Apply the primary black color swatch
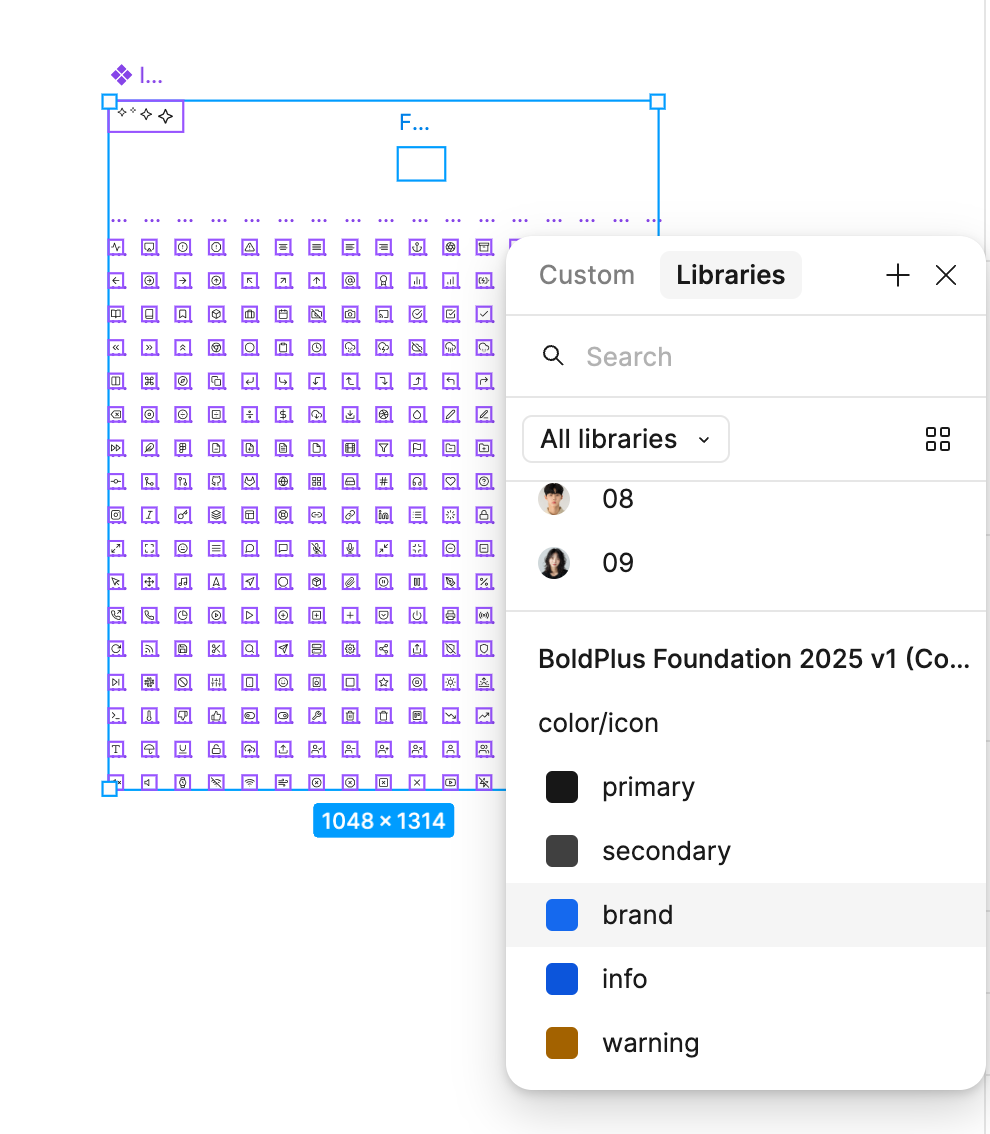The image size is (990, 1134). click(562, 787)
